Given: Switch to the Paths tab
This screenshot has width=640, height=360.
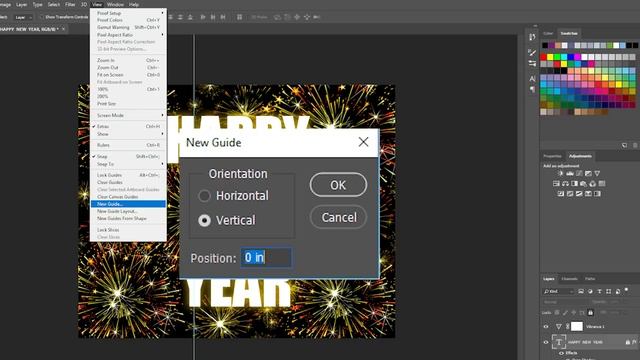Looking at the screenshot, I should pyautogui.click(x=590, y=279).
